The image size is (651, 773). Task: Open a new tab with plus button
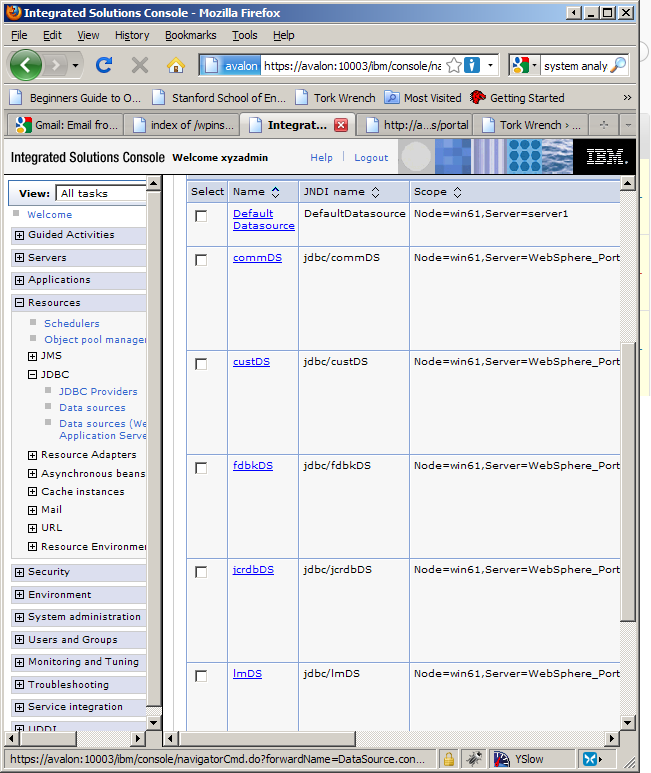(604, 125)
